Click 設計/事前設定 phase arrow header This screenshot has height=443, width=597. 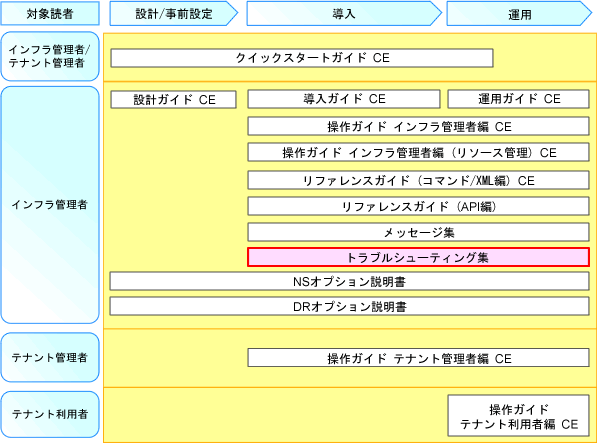(x=174, y=14)
